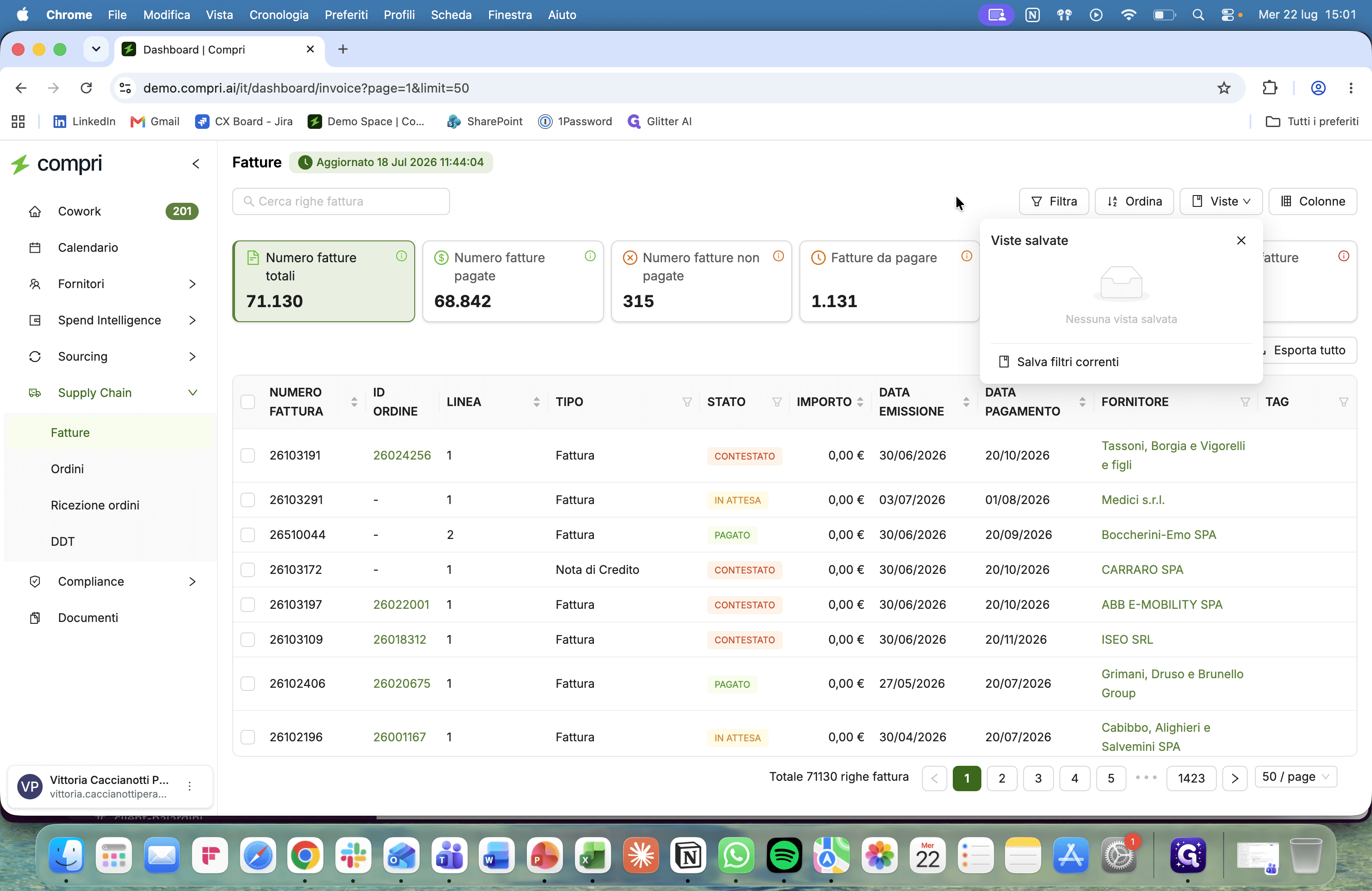Select checkbox for invoice 26510044
1372x891 pixels.
click(x=248, y=535)
